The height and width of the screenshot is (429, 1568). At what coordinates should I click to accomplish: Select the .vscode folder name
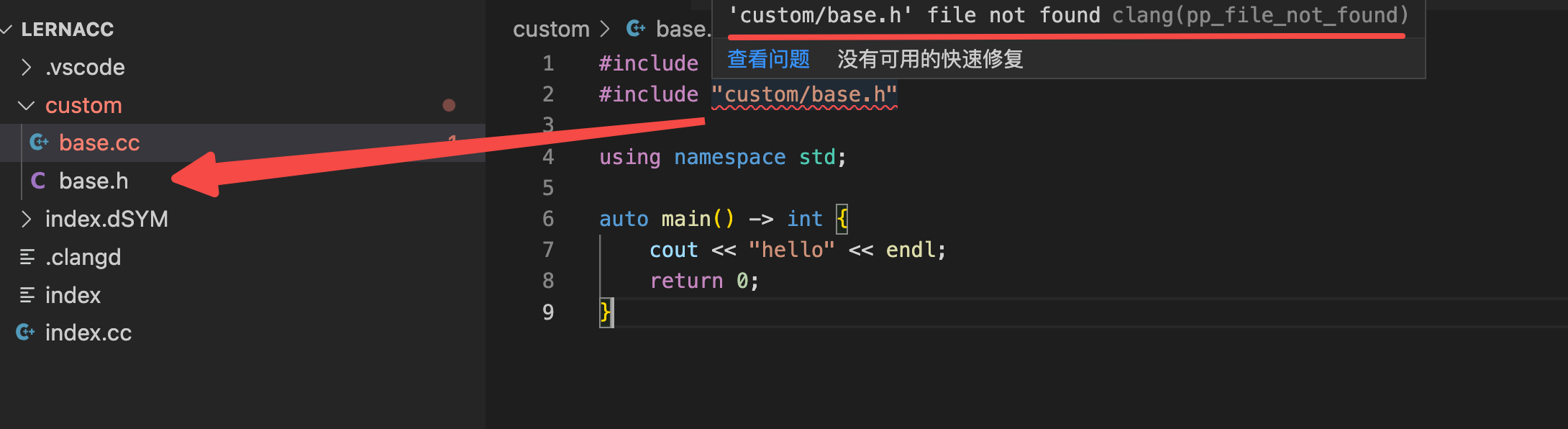coord(85,67)
